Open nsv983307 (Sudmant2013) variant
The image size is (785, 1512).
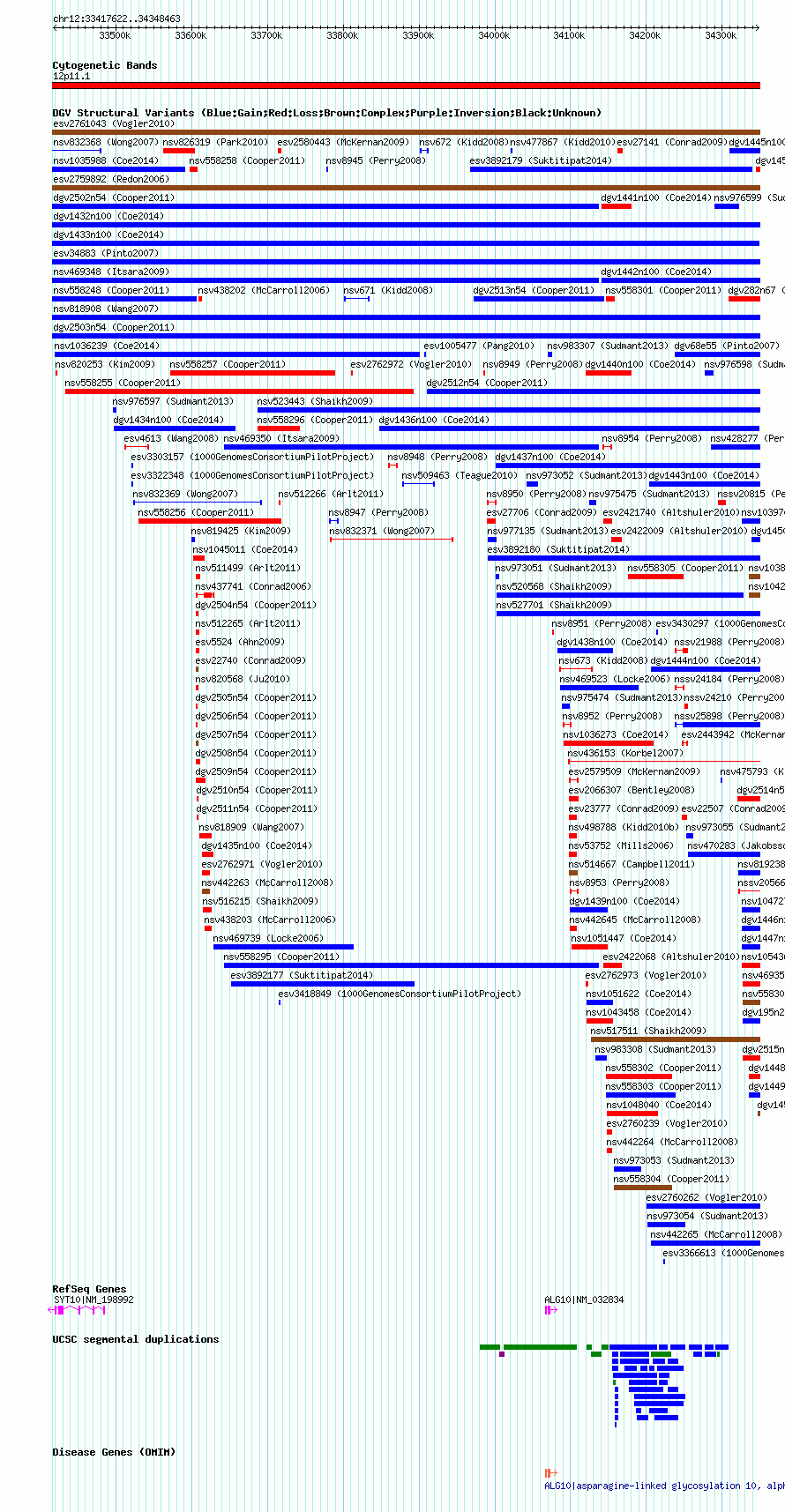608,346
